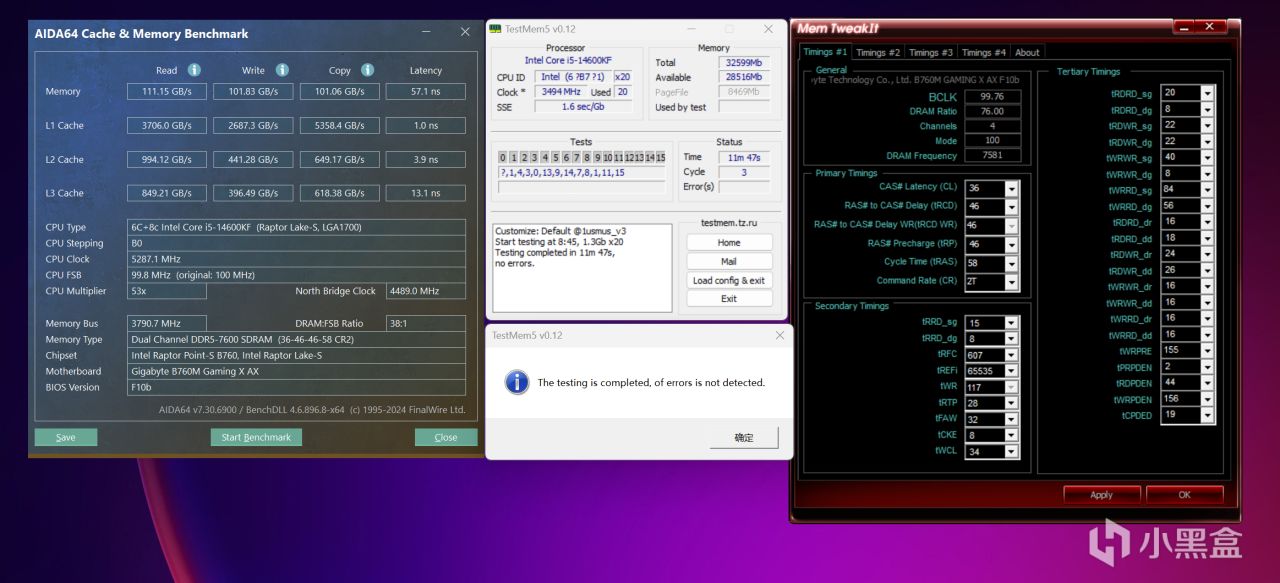
Task: Confirm the dialog with 确定 button
Action: click(x=744, y=437)
